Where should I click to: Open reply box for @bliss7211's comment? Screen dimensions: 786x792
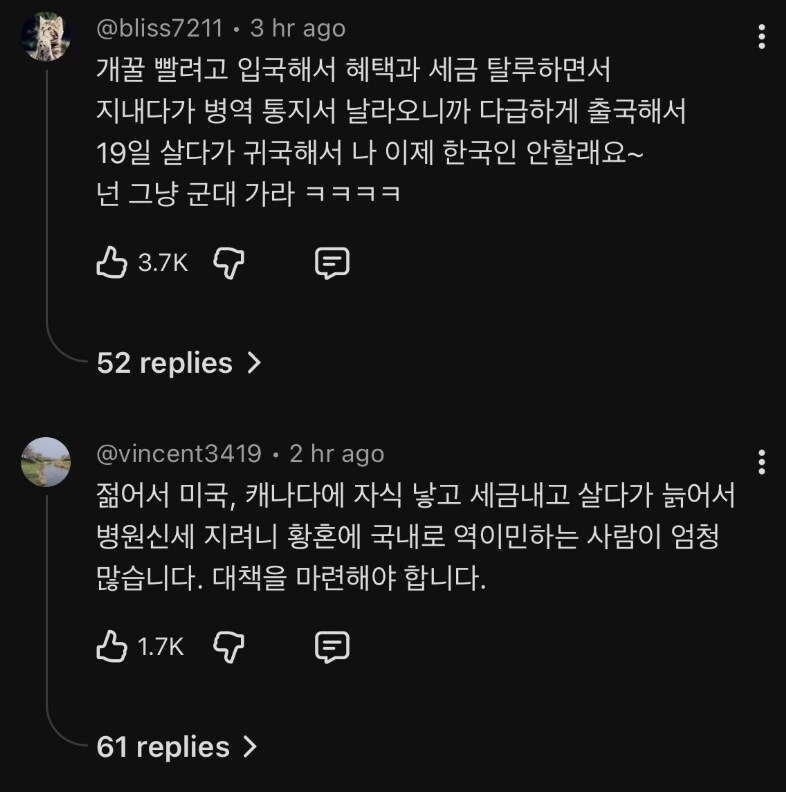pos(332,263)
